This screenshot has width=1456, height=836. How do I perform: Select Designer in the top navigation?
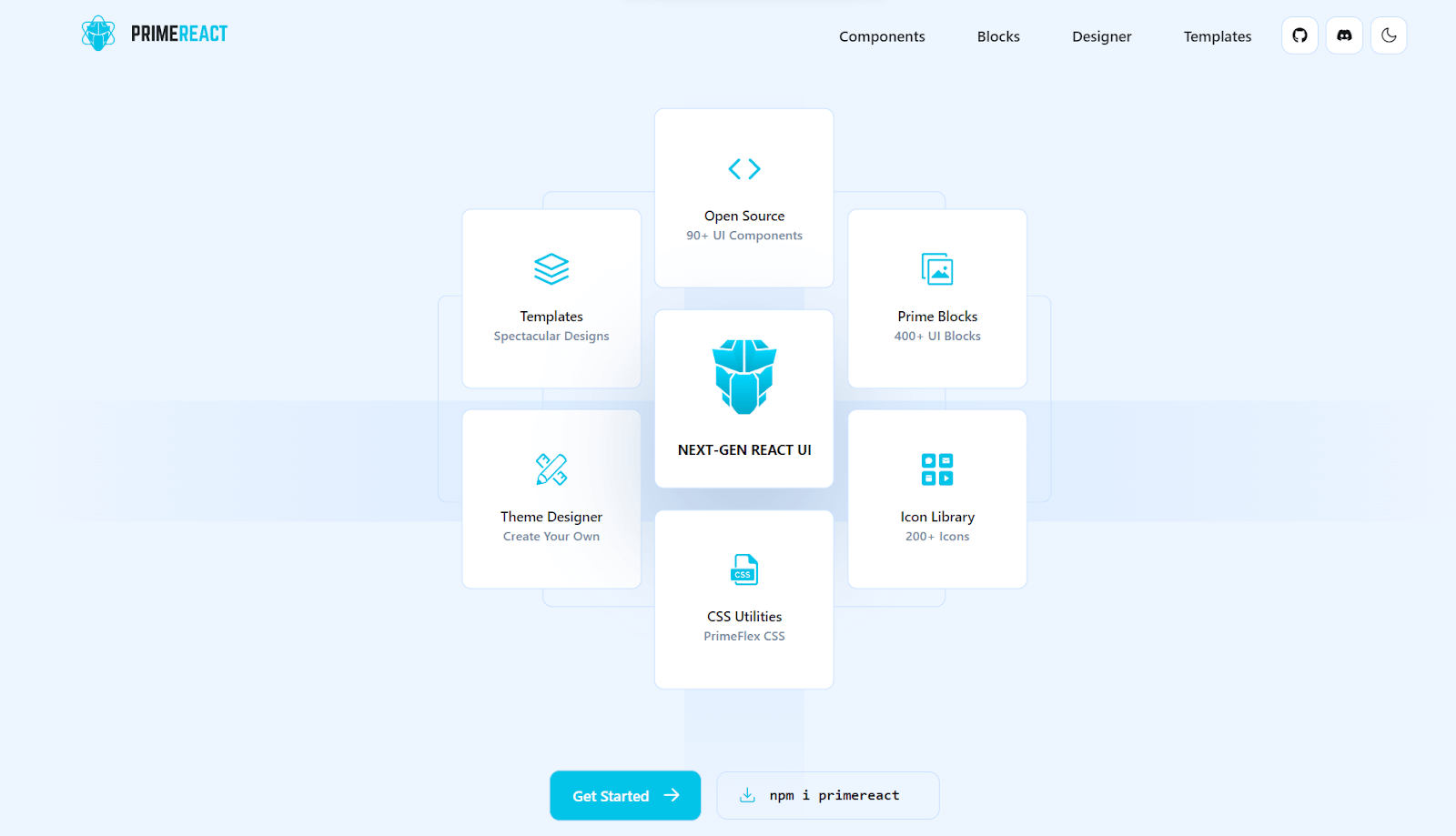coord(1101,36)
